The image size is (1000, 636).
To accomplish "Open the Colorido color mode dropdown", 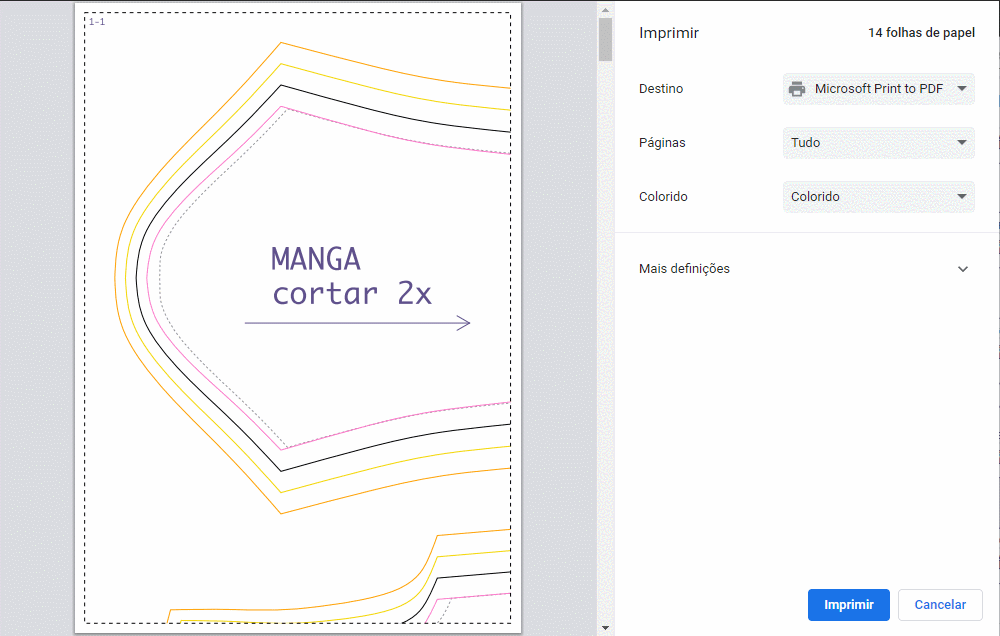I will coord(878,197).
